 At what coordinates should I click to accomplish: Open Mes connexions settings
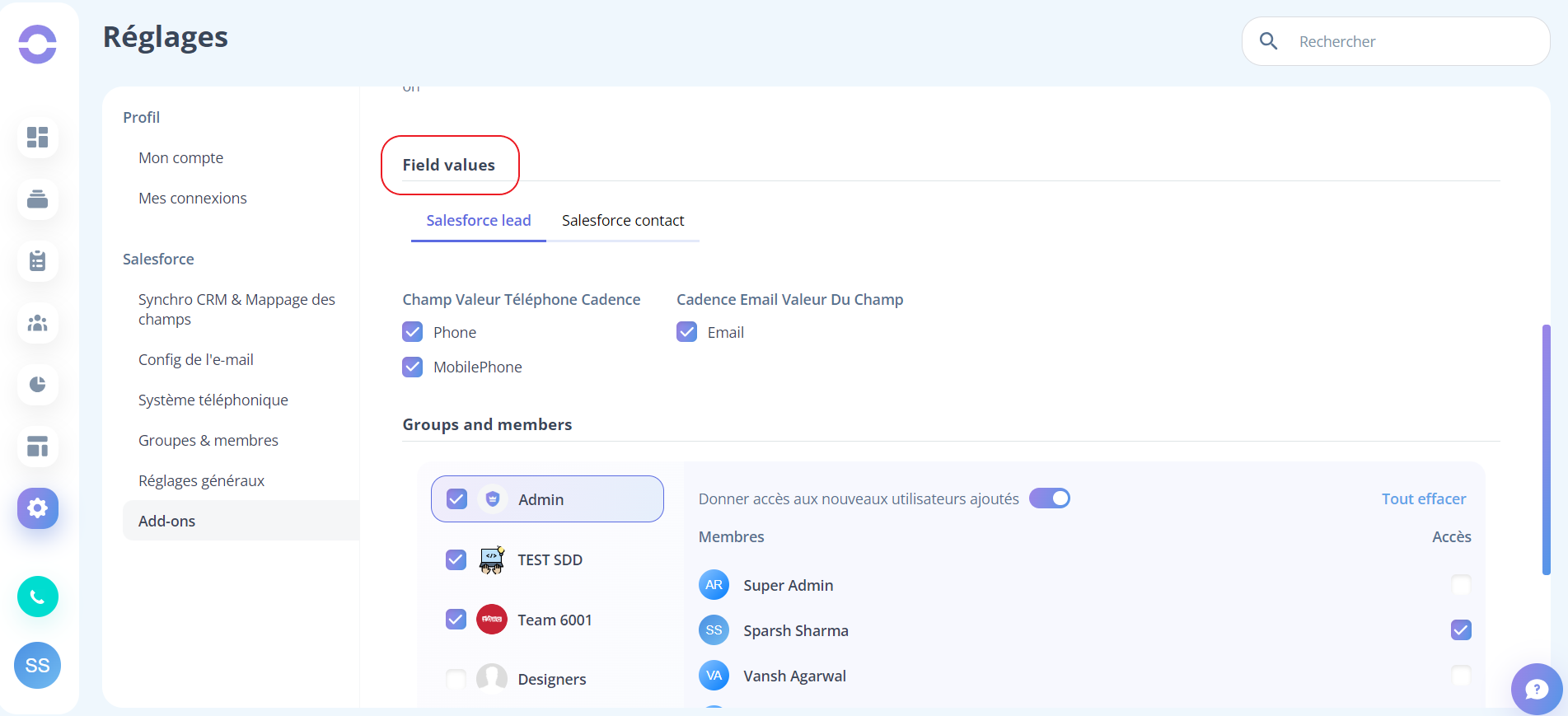193,198
